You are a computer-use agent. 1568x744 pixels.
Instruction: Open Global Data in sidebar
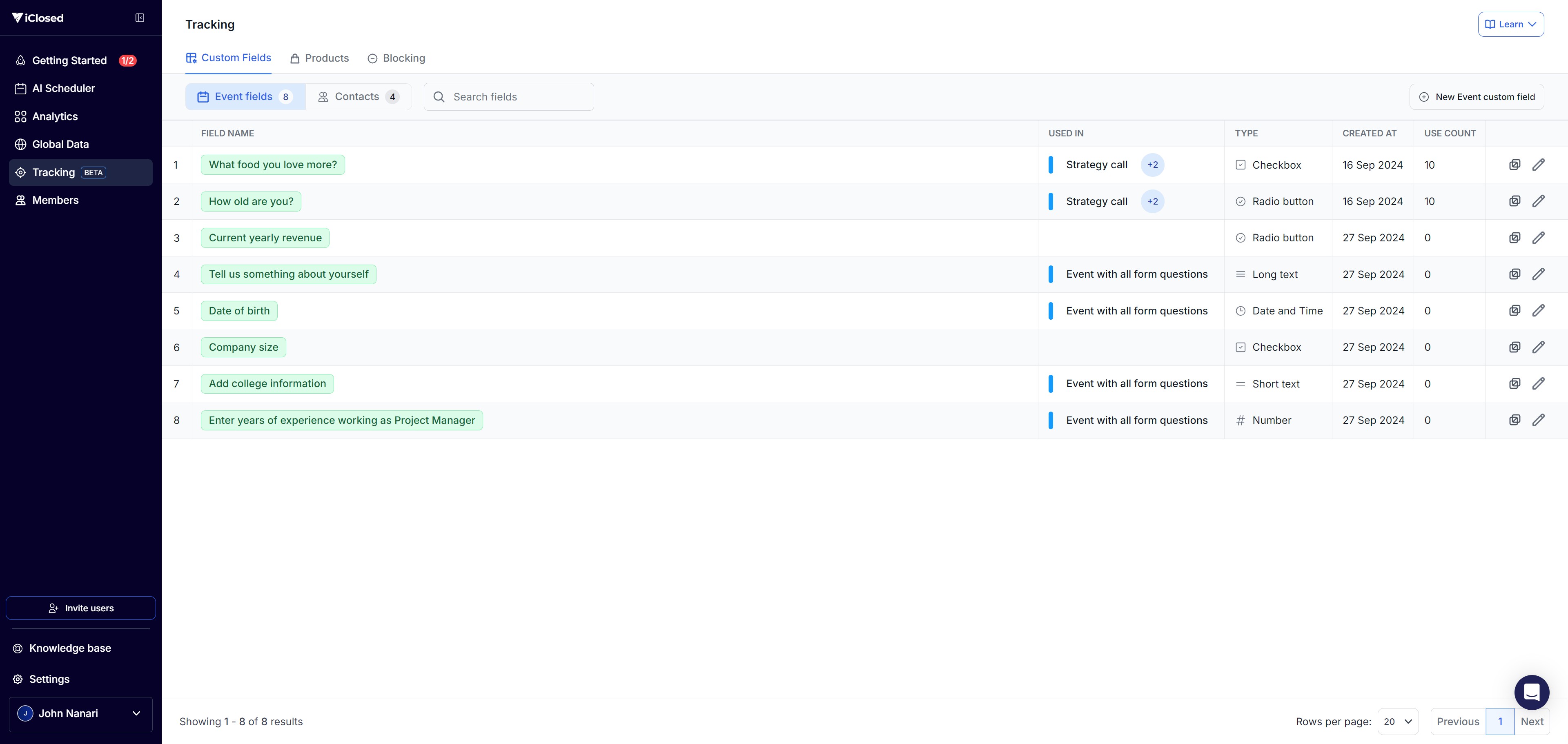click(60, 144)
